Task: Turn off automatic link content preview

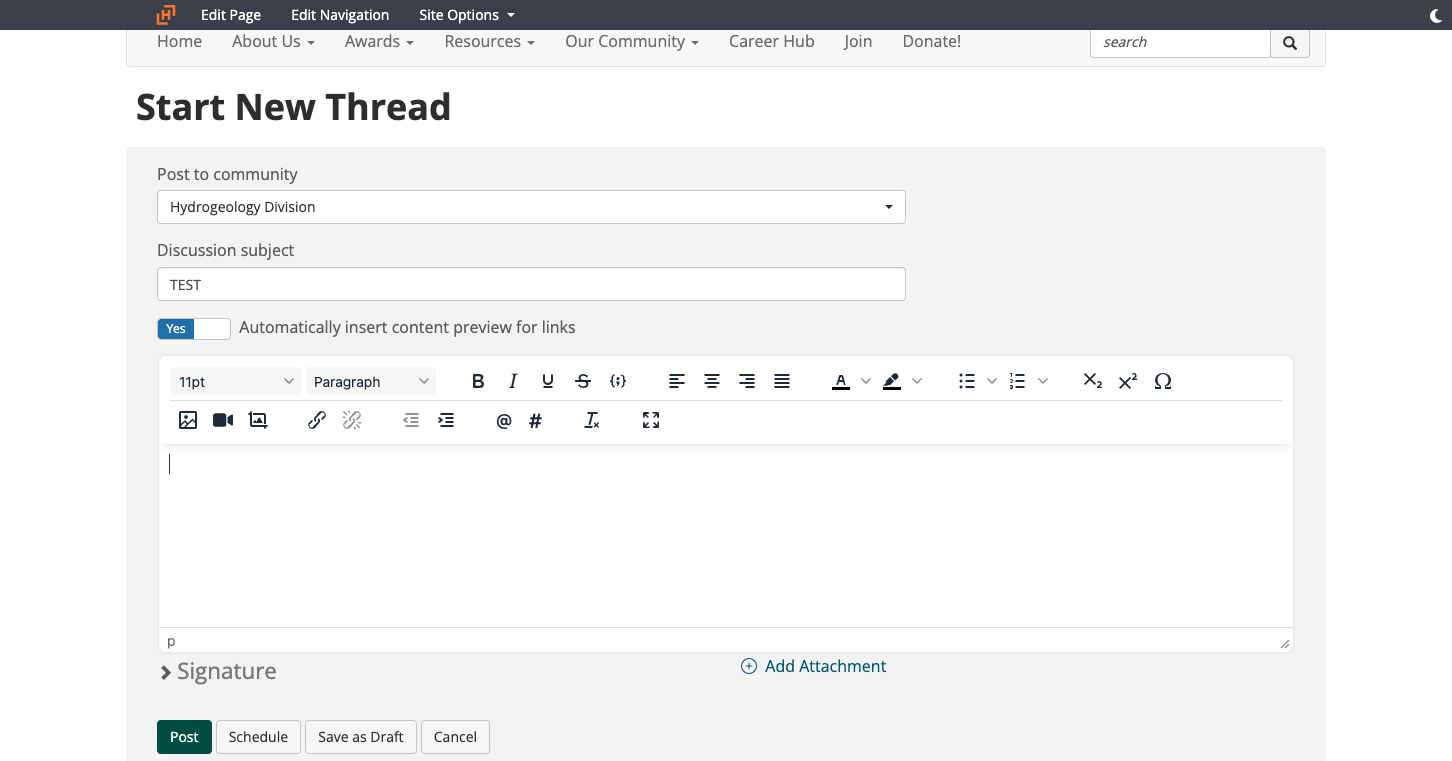Action: [194, 328]
